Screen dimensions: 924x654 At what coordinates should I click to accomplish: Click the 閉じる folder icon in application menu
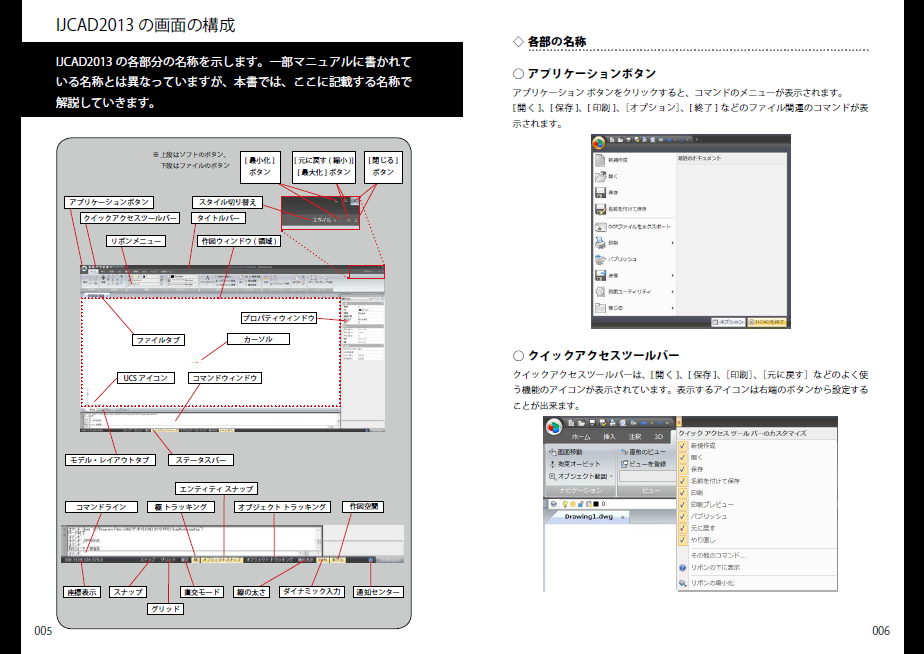click(x=600, y=308)
